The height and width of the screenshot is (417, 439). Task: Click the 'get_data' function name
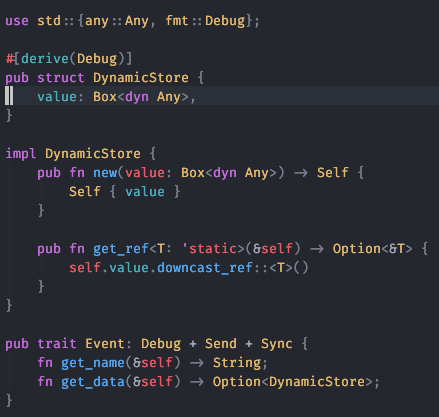click(93, 382)
